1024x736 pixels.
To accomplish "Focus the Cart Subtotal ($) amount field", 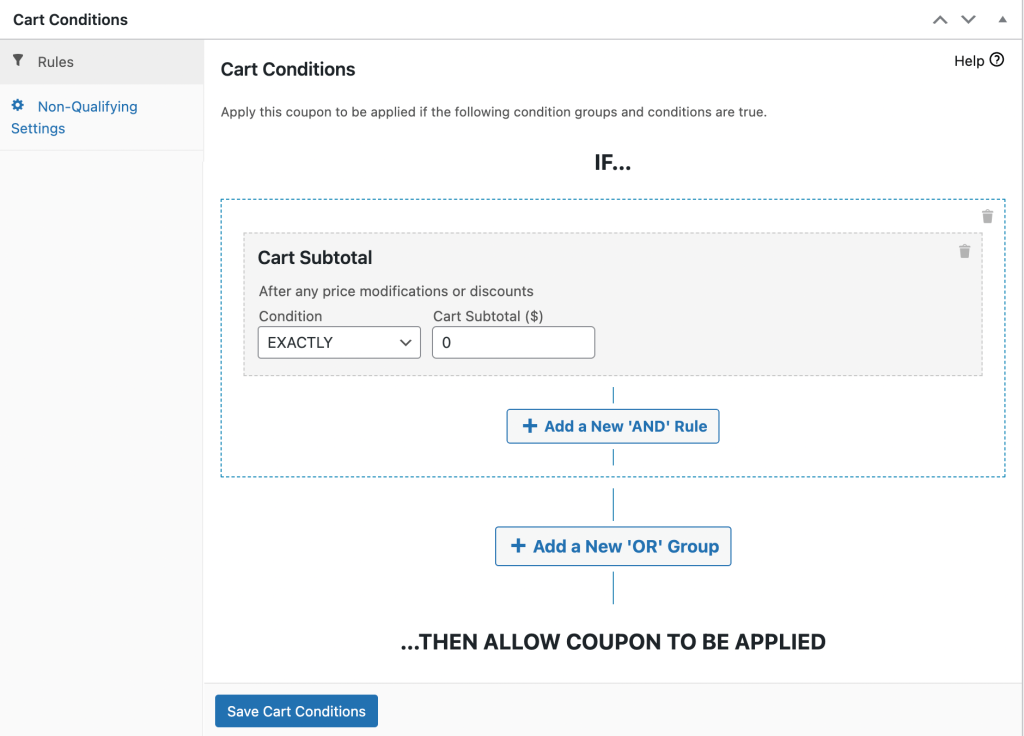I will point(513,342).
